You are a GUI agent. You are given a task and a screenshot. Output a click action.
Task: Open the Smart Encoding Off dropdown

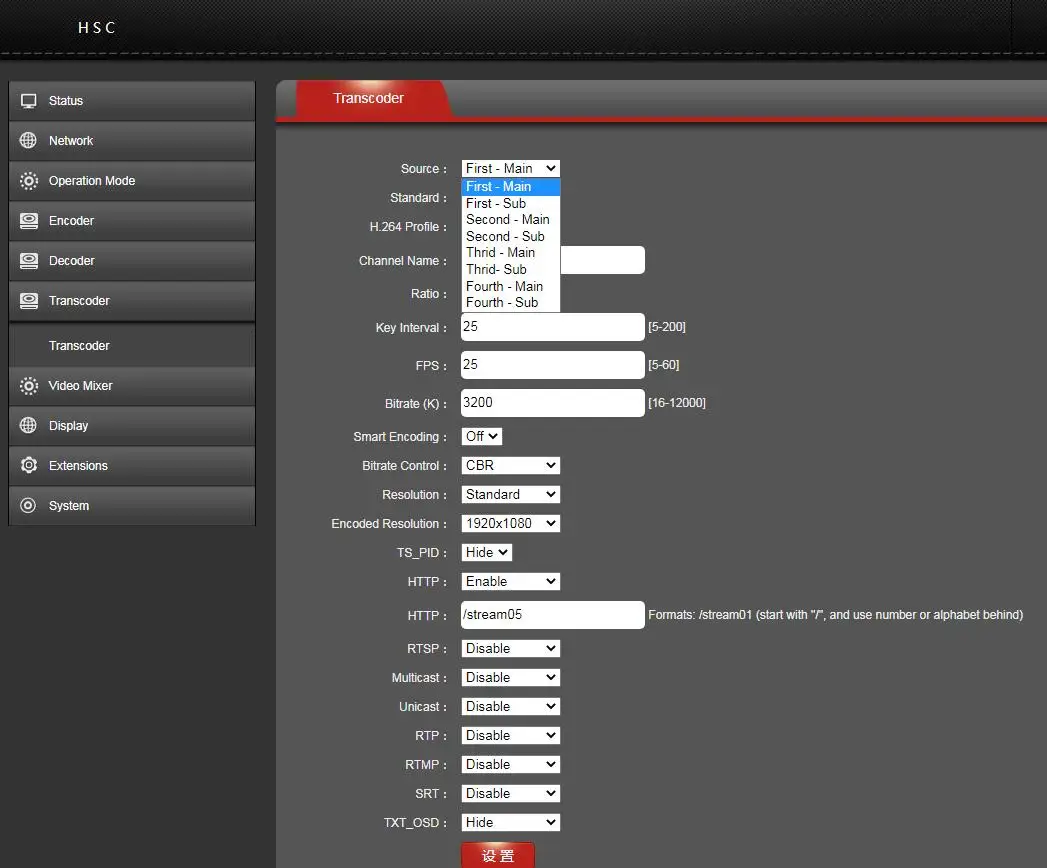pos(481,436)
